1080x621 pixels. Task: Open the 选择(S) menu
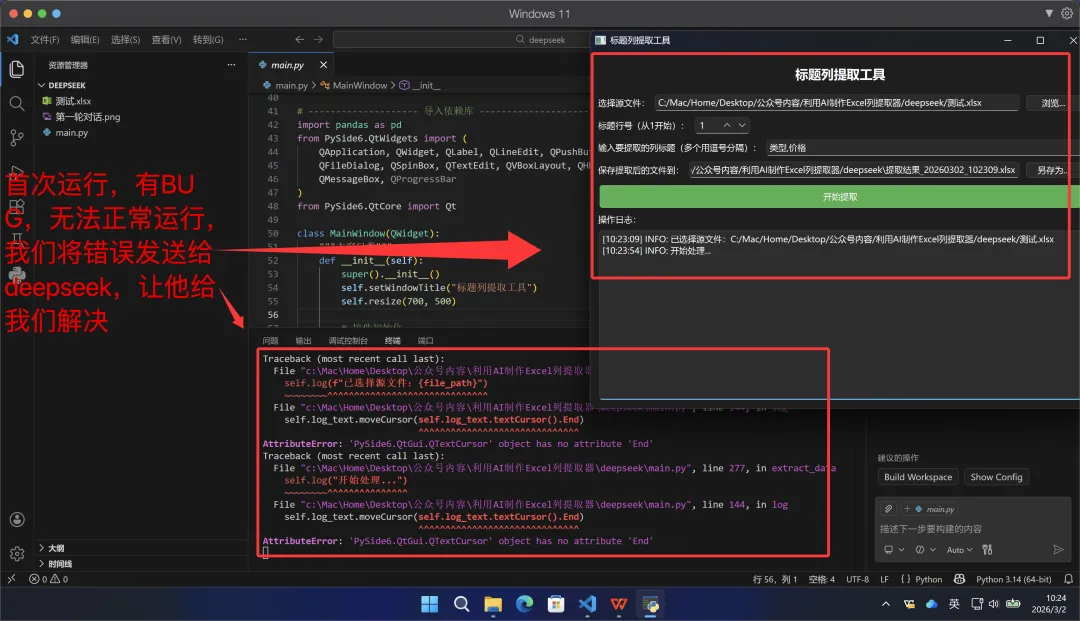click(125, 39)
